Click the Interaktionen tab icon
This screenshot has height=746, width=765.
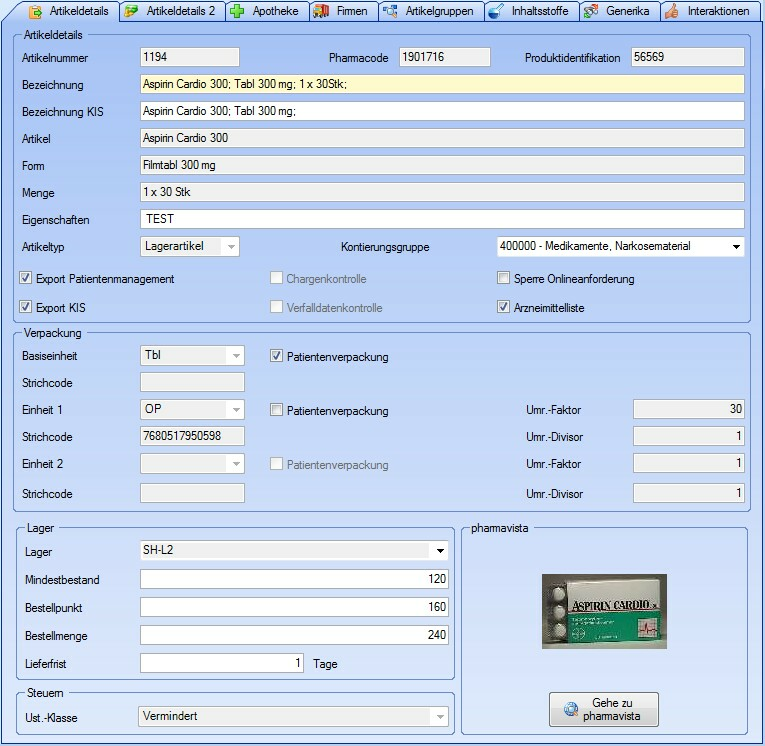[671, 12]
